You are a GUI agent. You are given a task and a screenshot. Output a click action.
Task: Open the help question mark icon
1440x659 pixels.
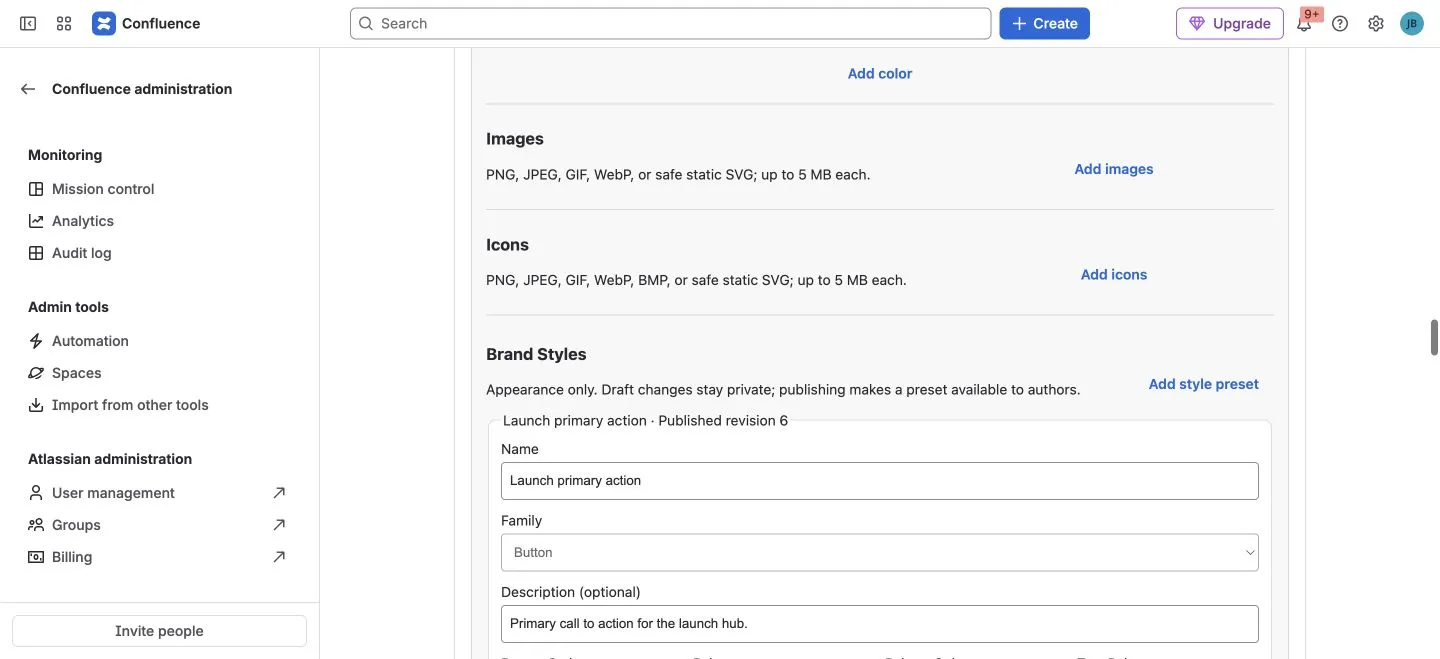click(1340, 23)
